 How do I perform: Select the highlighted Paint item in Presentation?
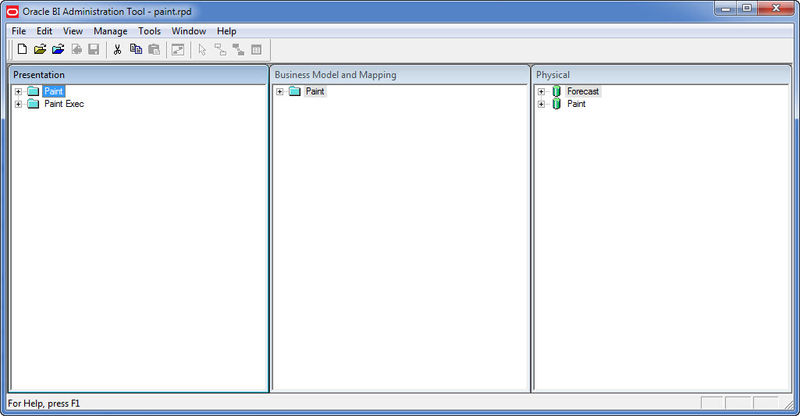[54, 91]
